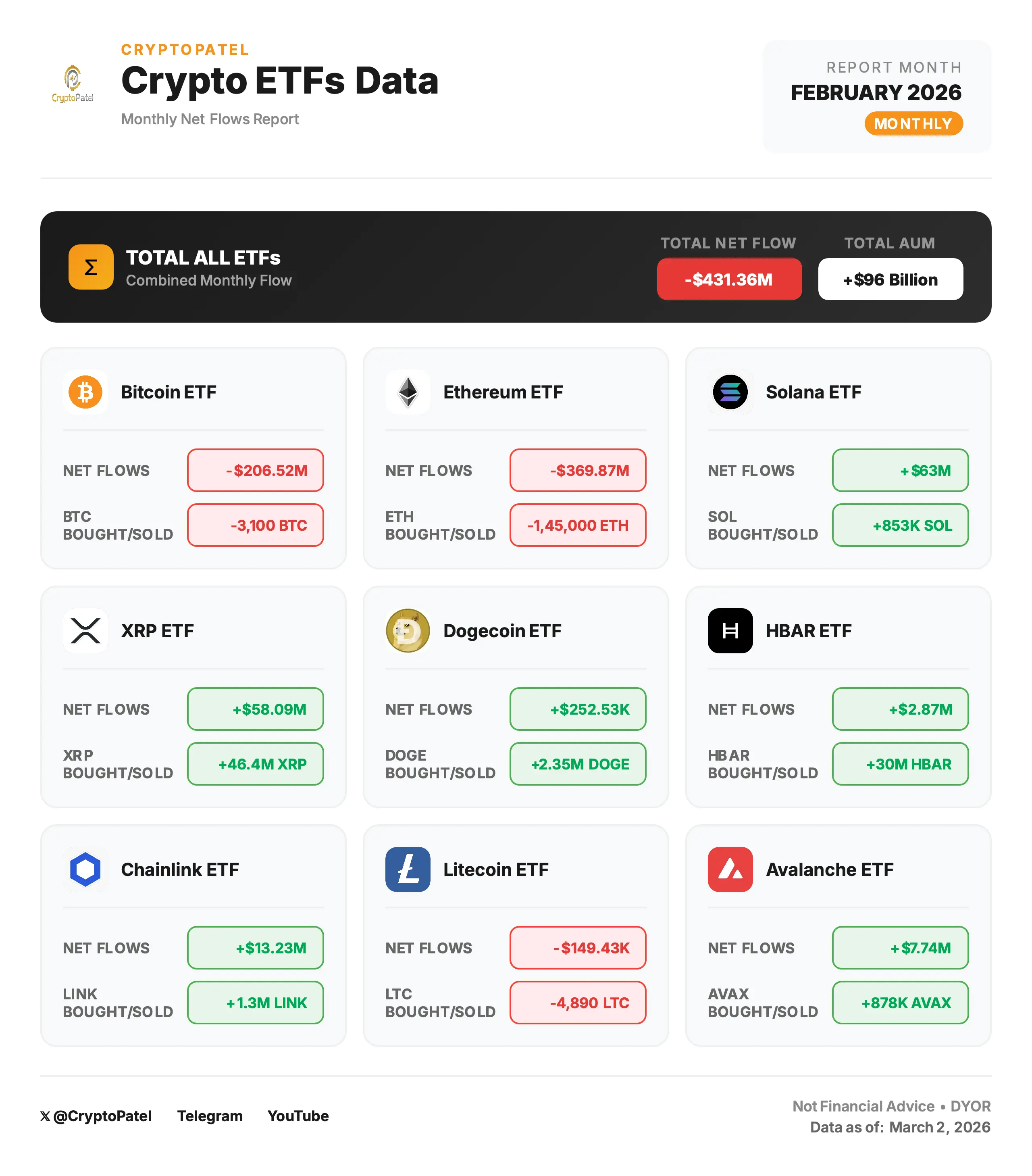Click the sigma Total All ETFs icon

point(91,267)
